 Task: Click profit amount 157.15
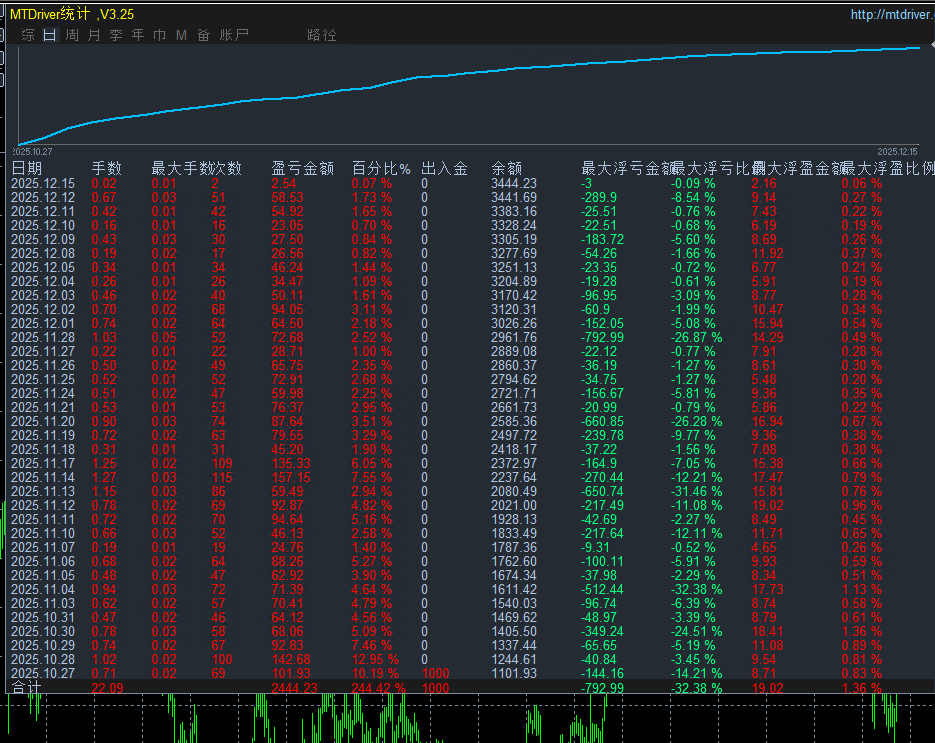[x=291, y=478]
